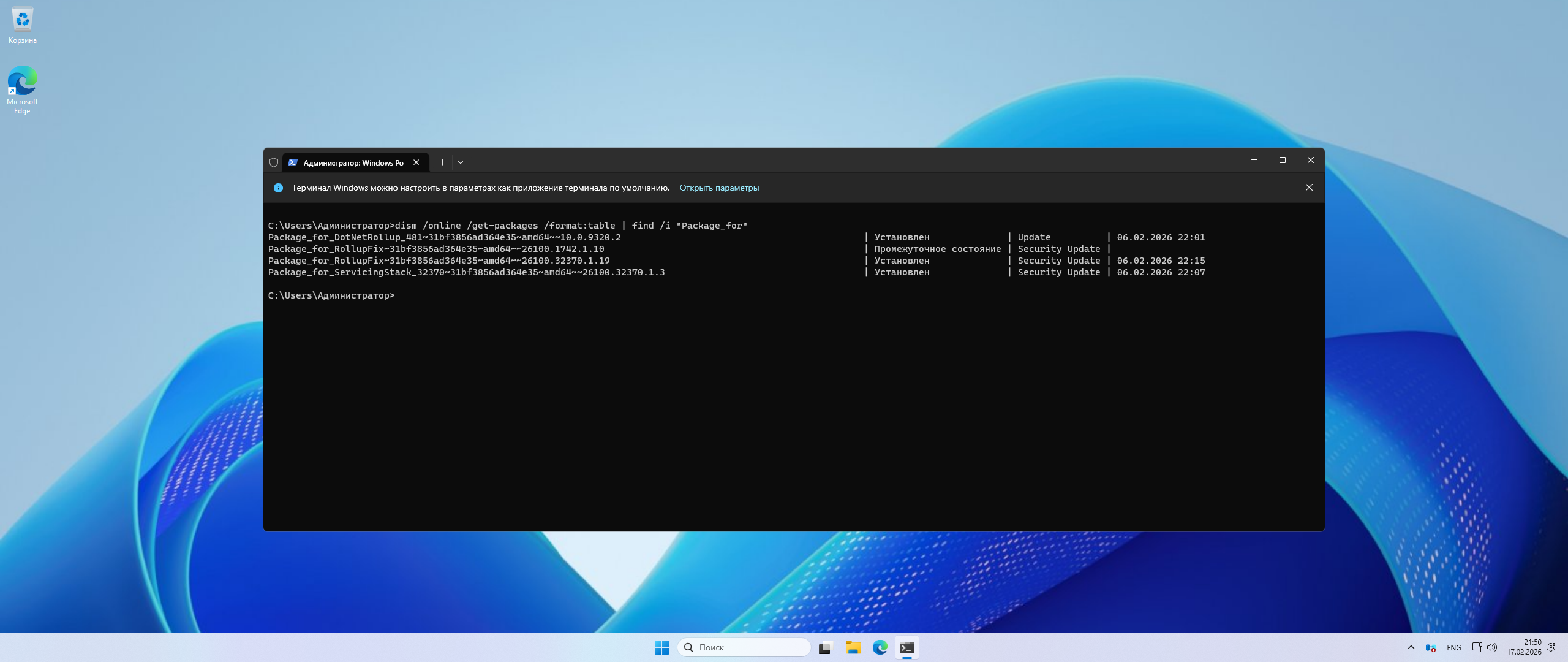Open Task View from the taskbar

coord(826,647)
